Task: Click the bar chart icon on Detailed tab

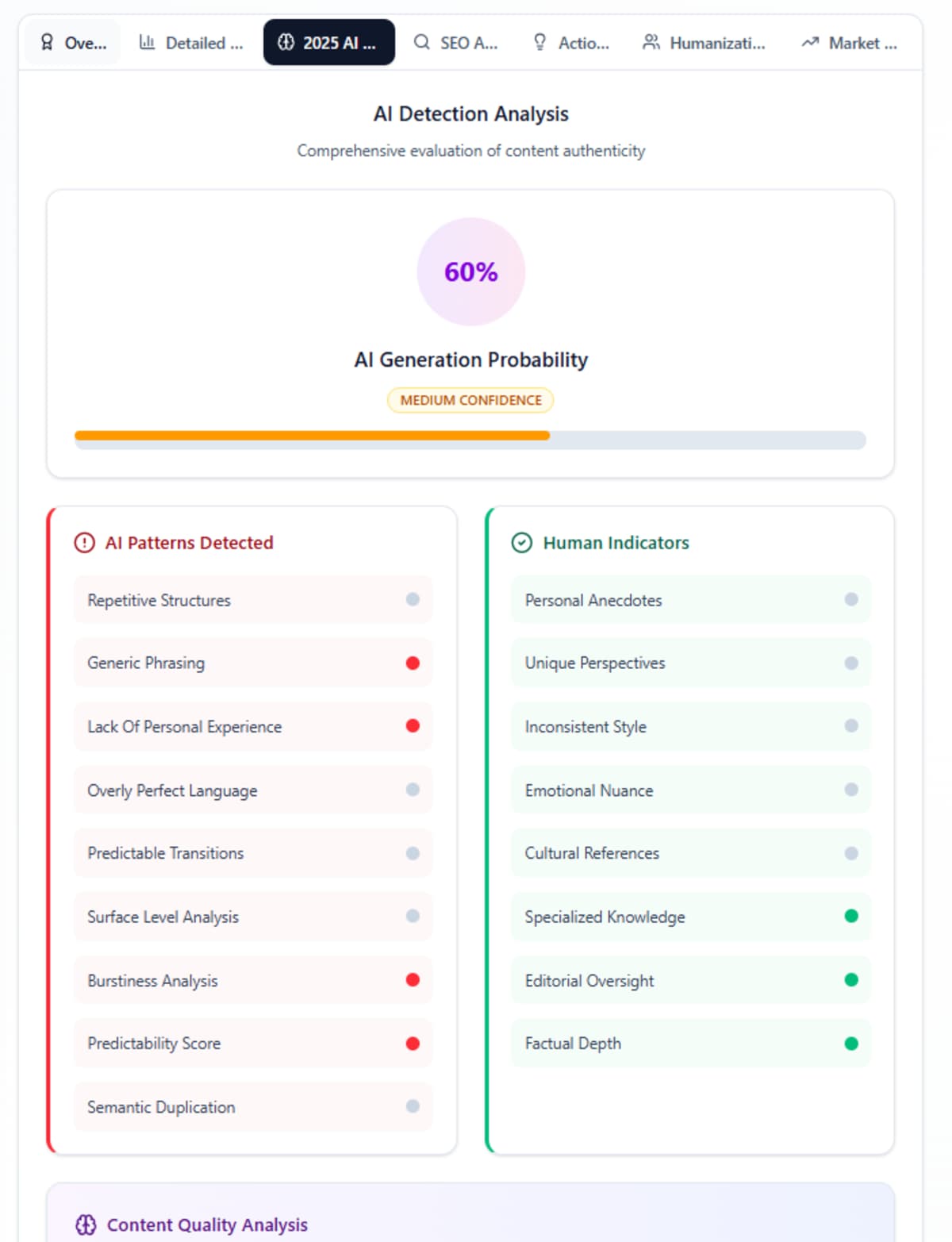Action: click(x=147, y=42)
